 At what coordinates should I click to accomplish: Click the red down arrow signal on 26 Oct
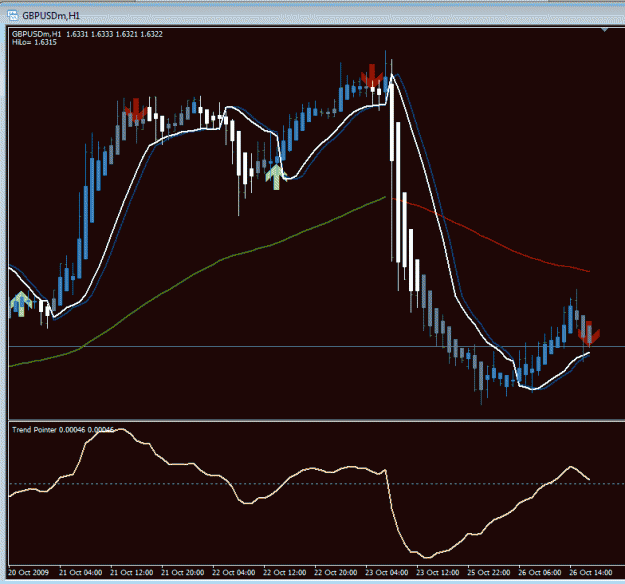589,333
